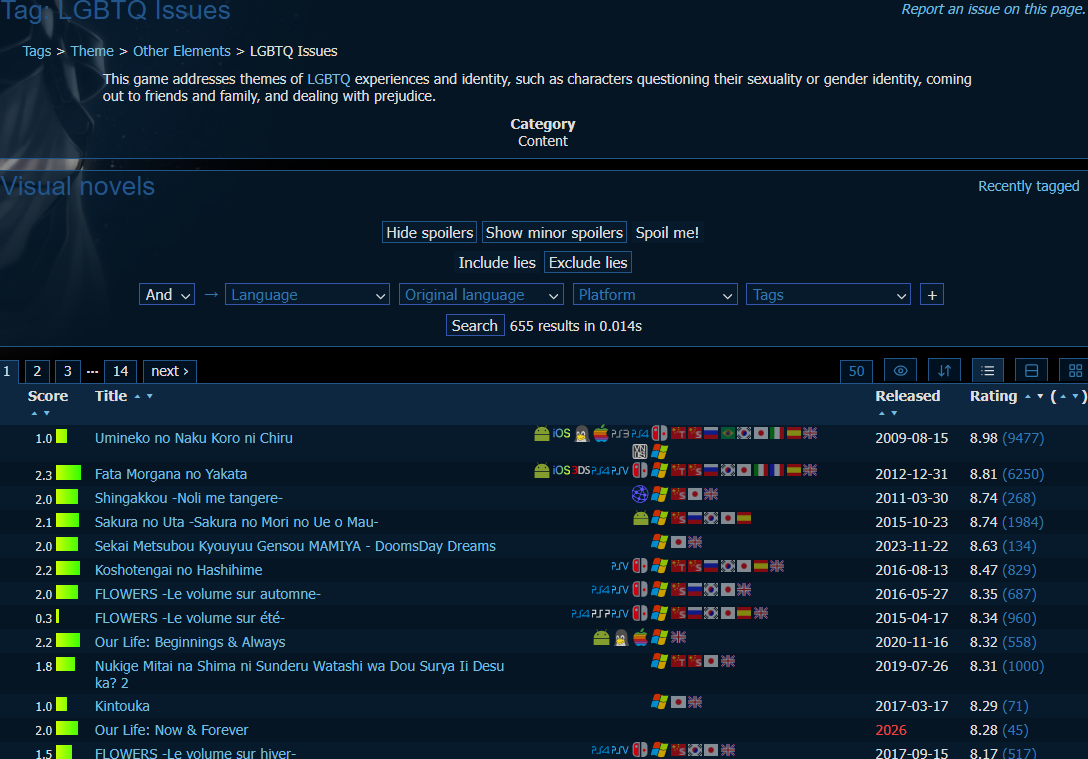
Task: Click the Android icon in Sakura no Uta row
Action: [640, 518]
